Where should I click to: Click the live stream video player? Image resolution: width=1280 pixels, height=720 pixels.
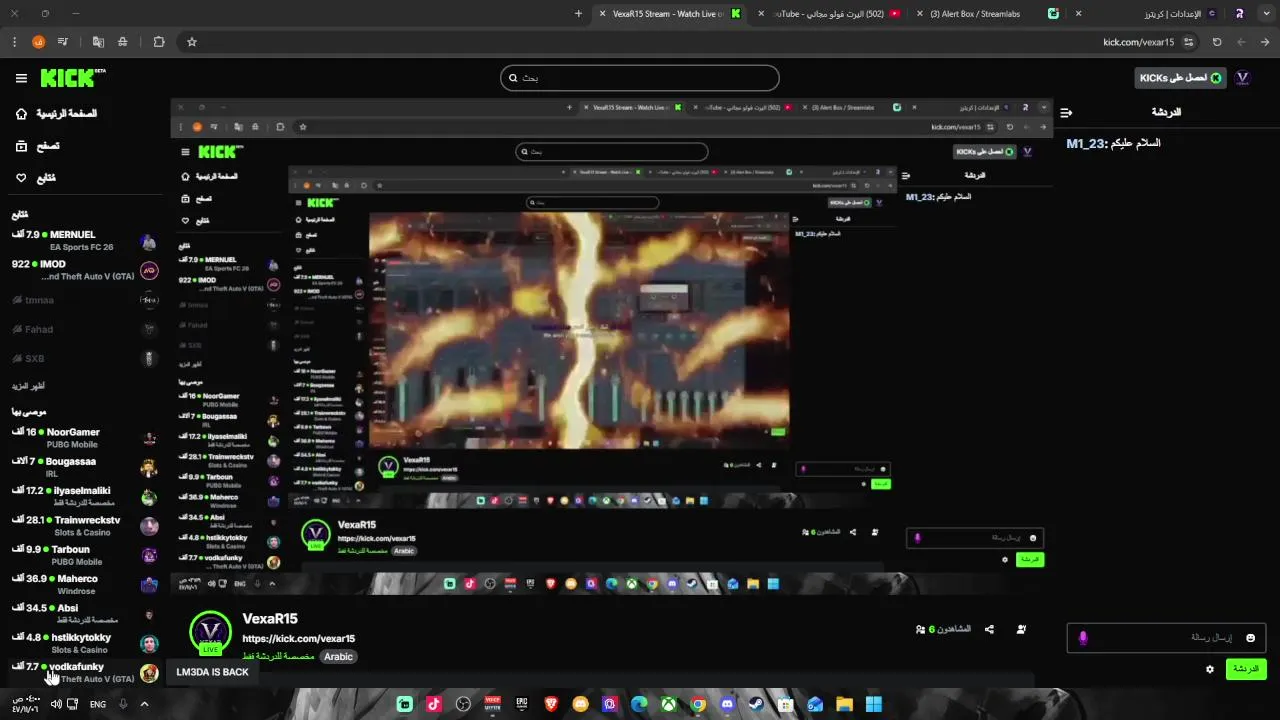[x=612, y=347]
